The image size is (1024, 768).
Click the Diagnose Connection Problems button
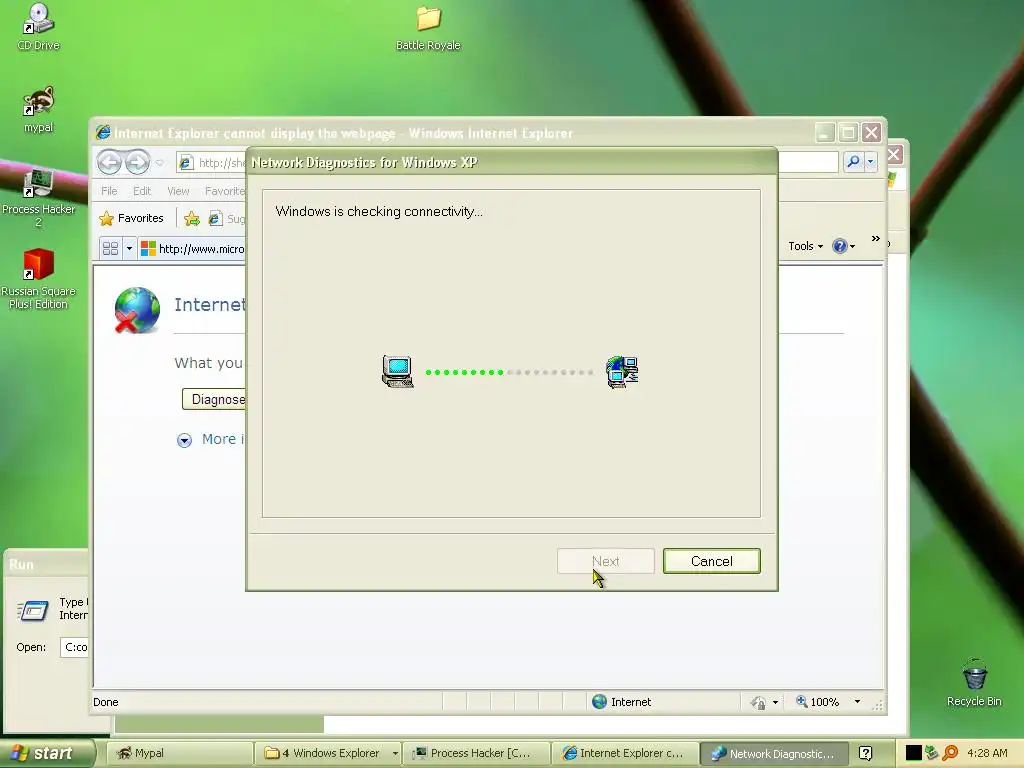pyautogui.click(x=214, y=399)
